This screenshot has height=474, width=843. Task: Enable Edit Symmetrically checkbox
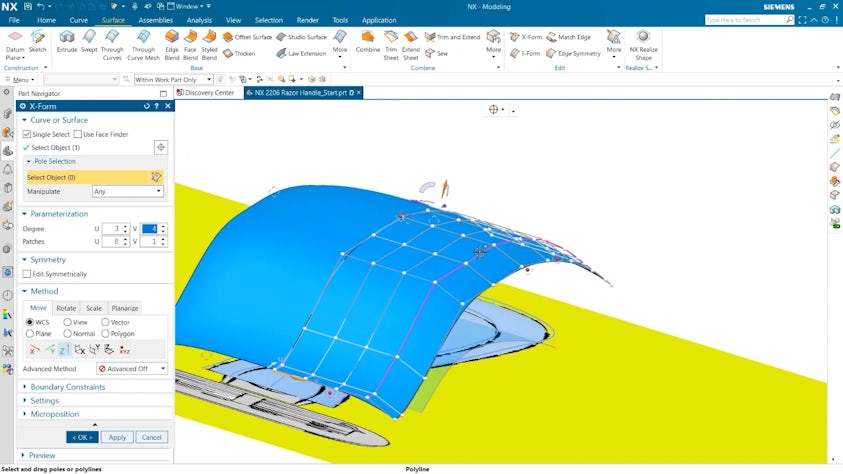26,274
